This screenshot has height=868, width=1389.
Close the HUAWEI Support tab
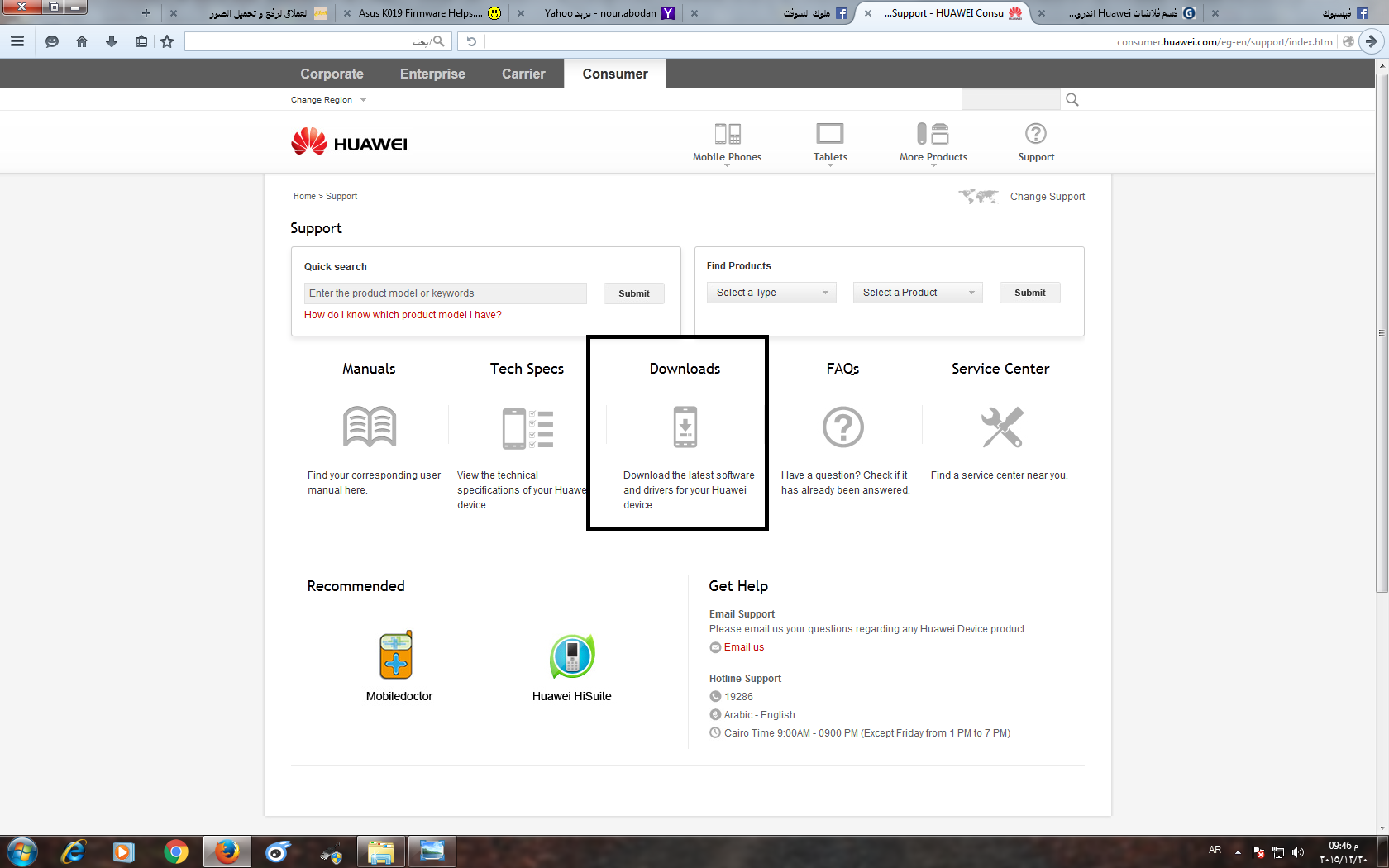[868, 13]
